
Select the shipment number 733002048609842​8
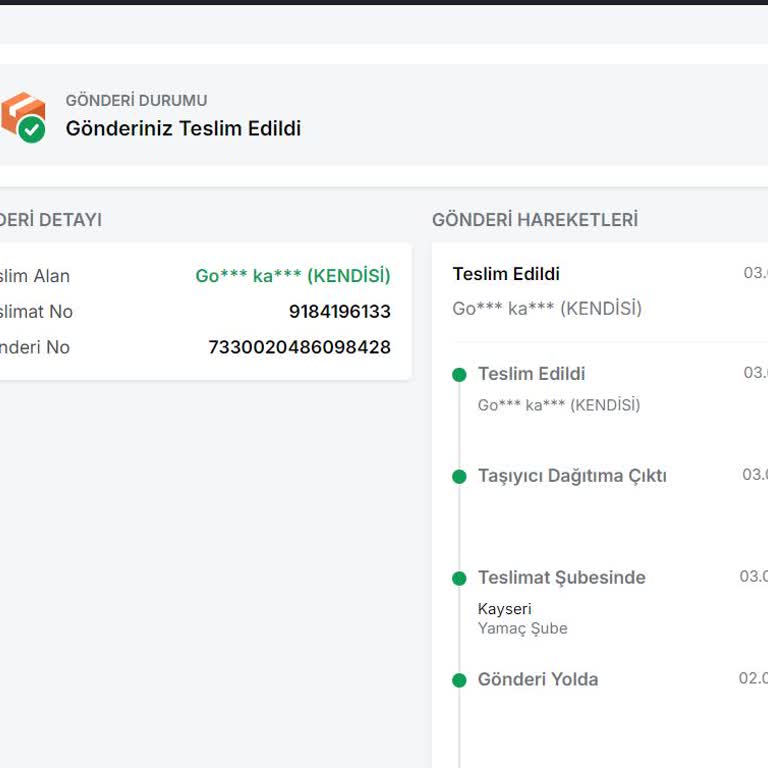(x=299, y=347)
